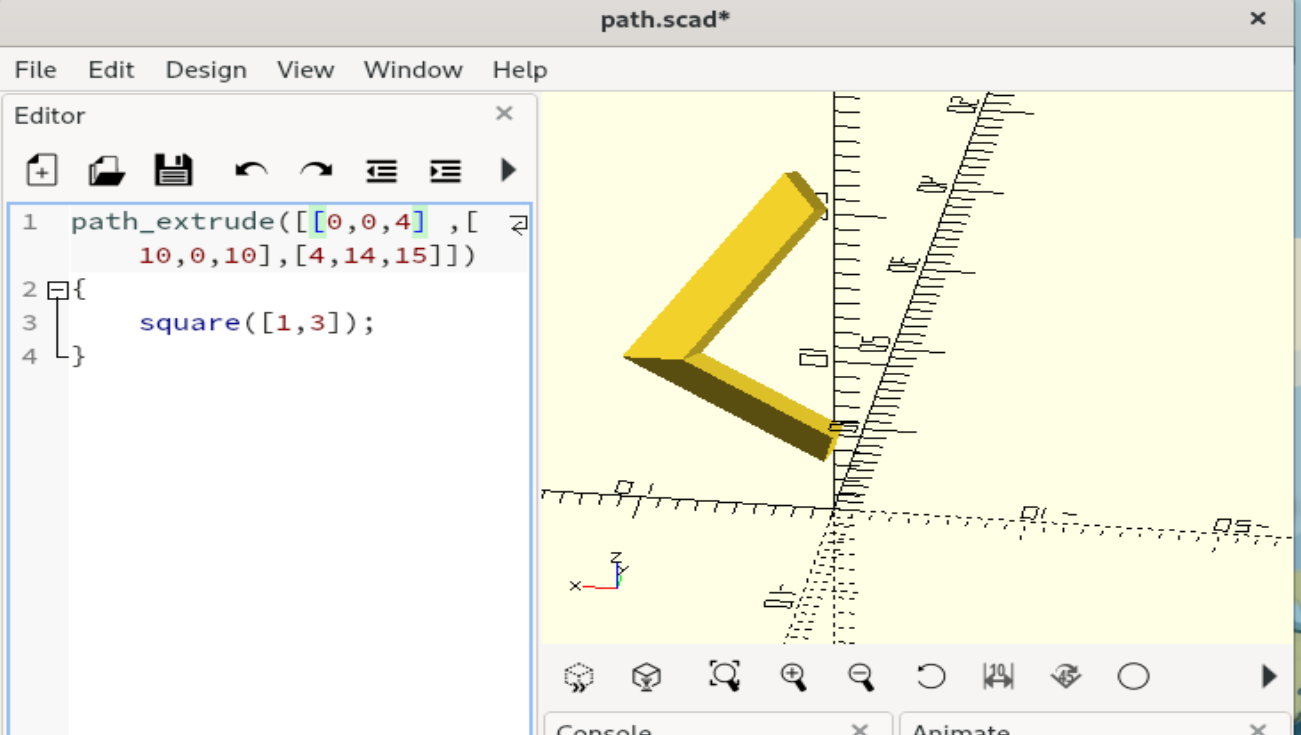Open the Design menu
Viewport: 1301px width, 735px height.
pos(206,70)
